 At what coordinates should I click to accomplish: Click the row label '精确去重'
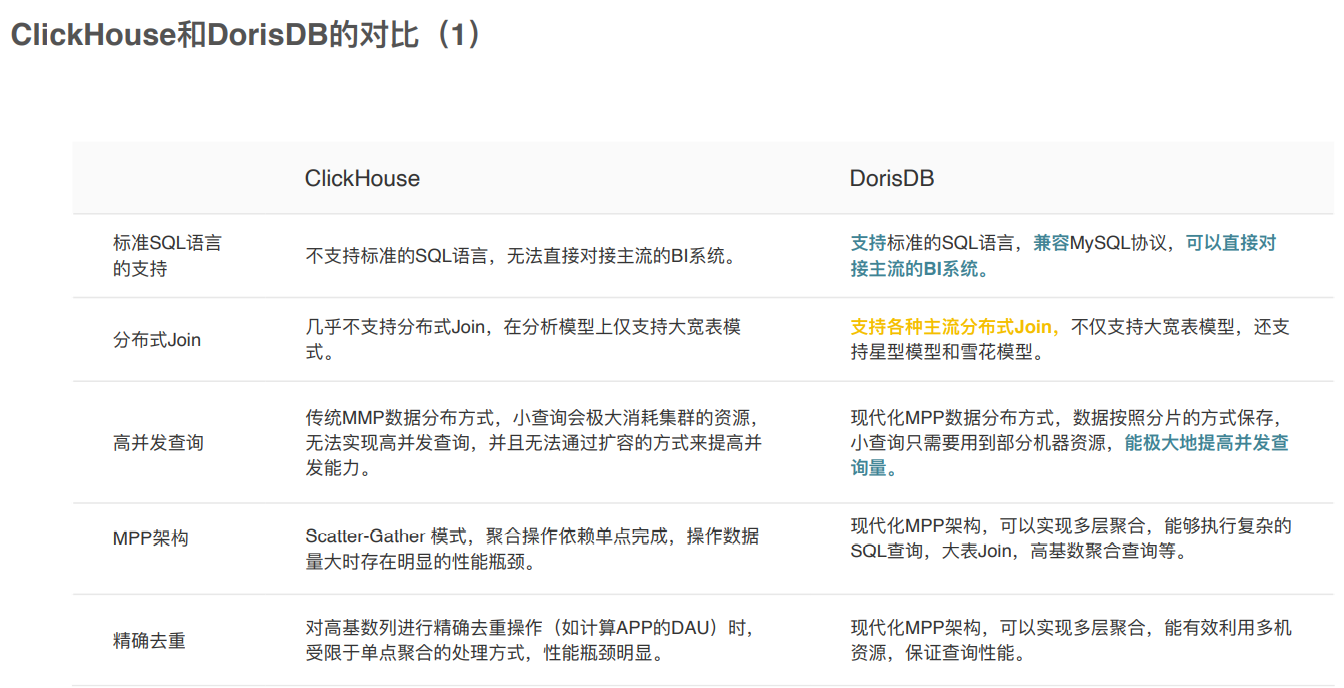149,640
